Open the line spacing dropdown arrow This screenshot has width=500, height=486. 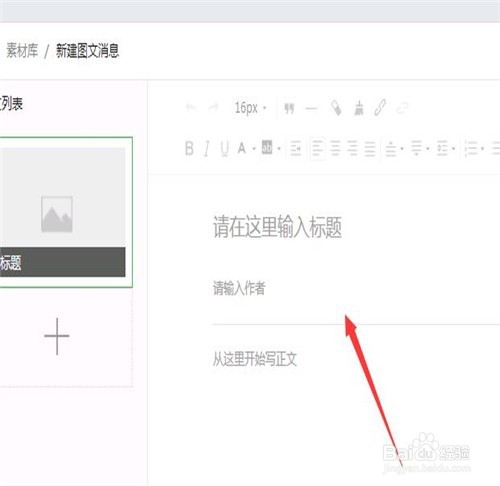tap(454, 149)
